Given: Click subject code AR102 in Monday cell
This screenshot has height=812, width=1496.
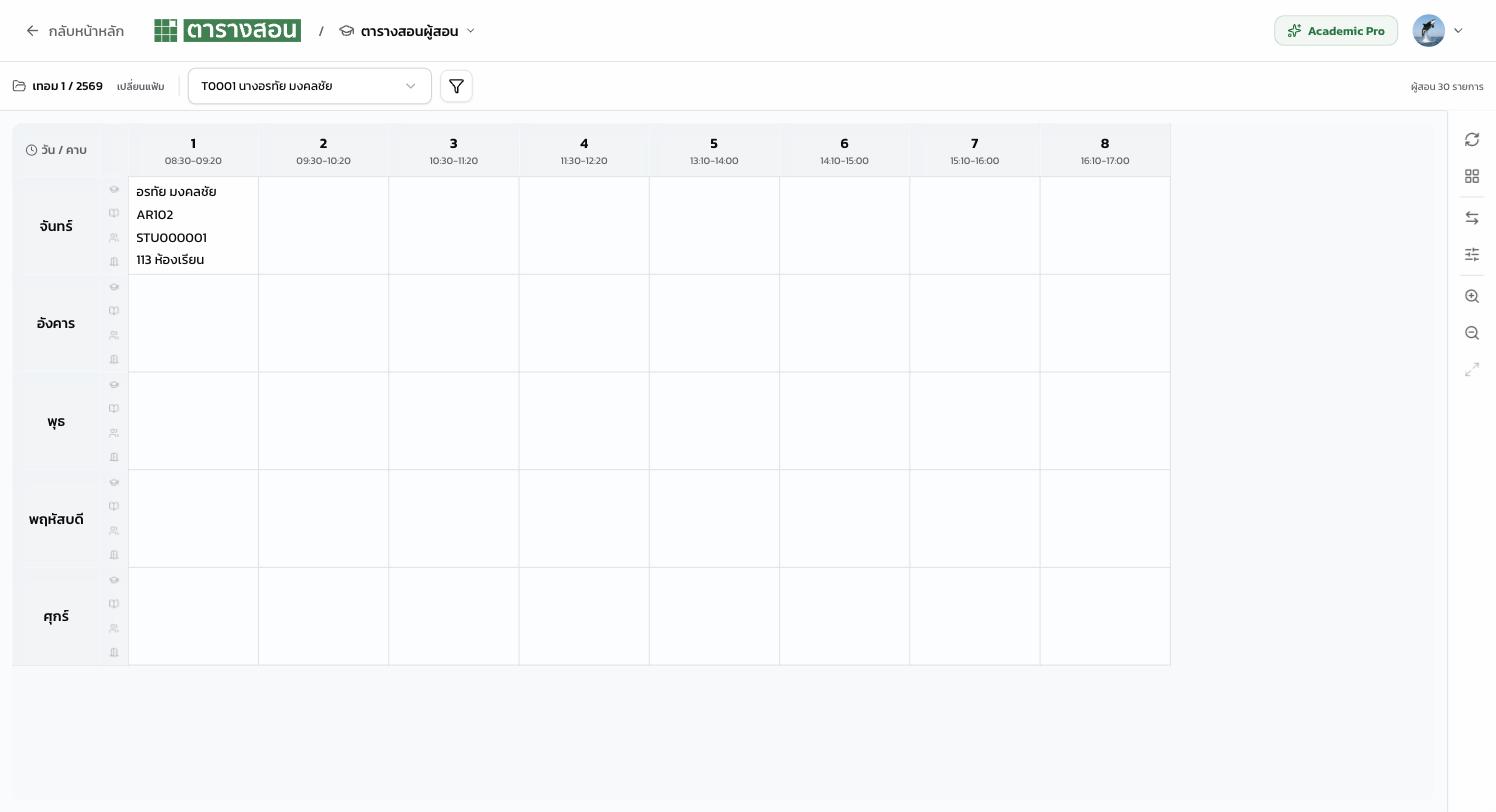Looking at the screenshot, I should (155, 215).
